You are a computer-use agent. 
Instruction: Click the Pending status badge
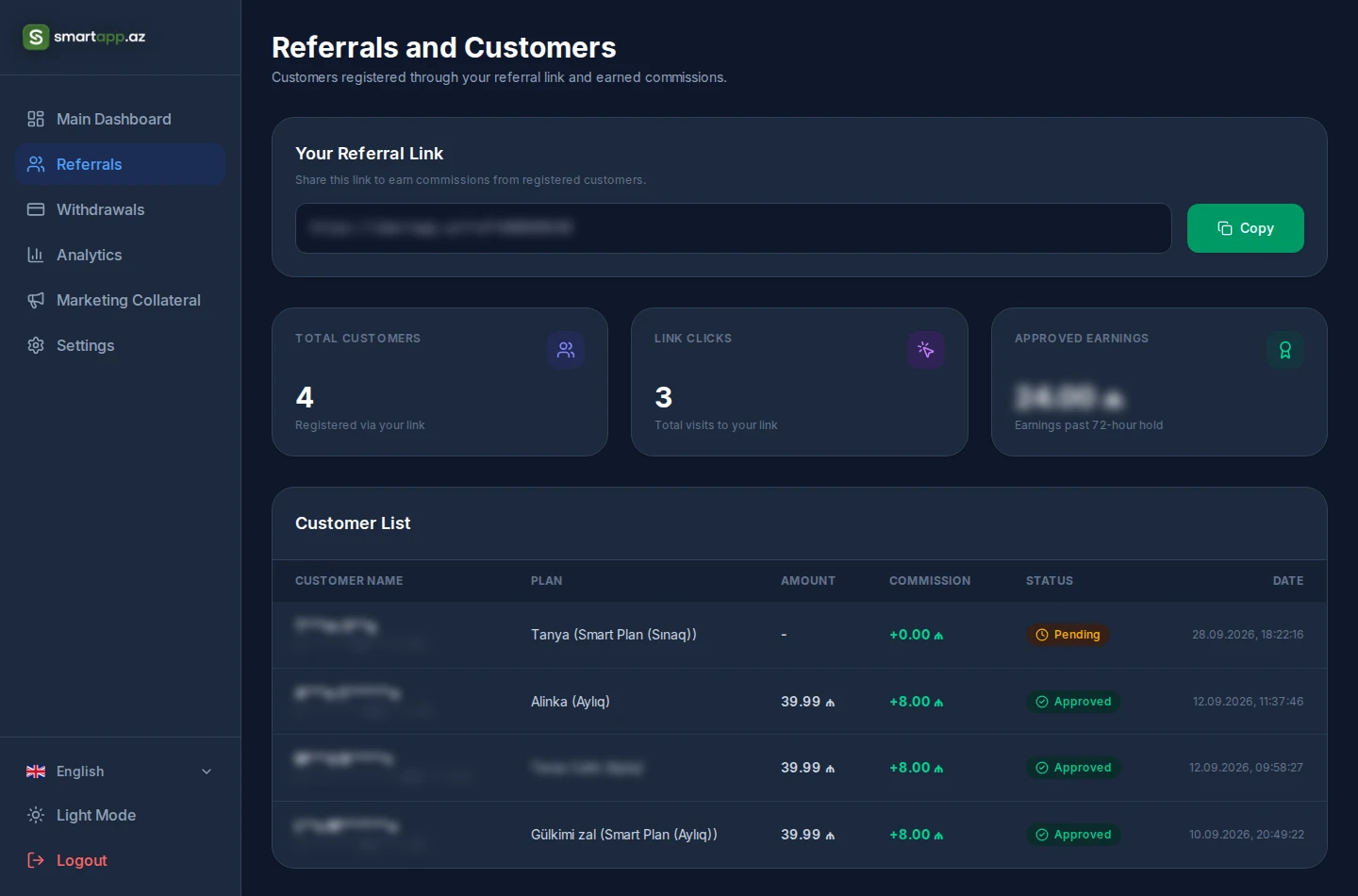[x=1068, y=635]
